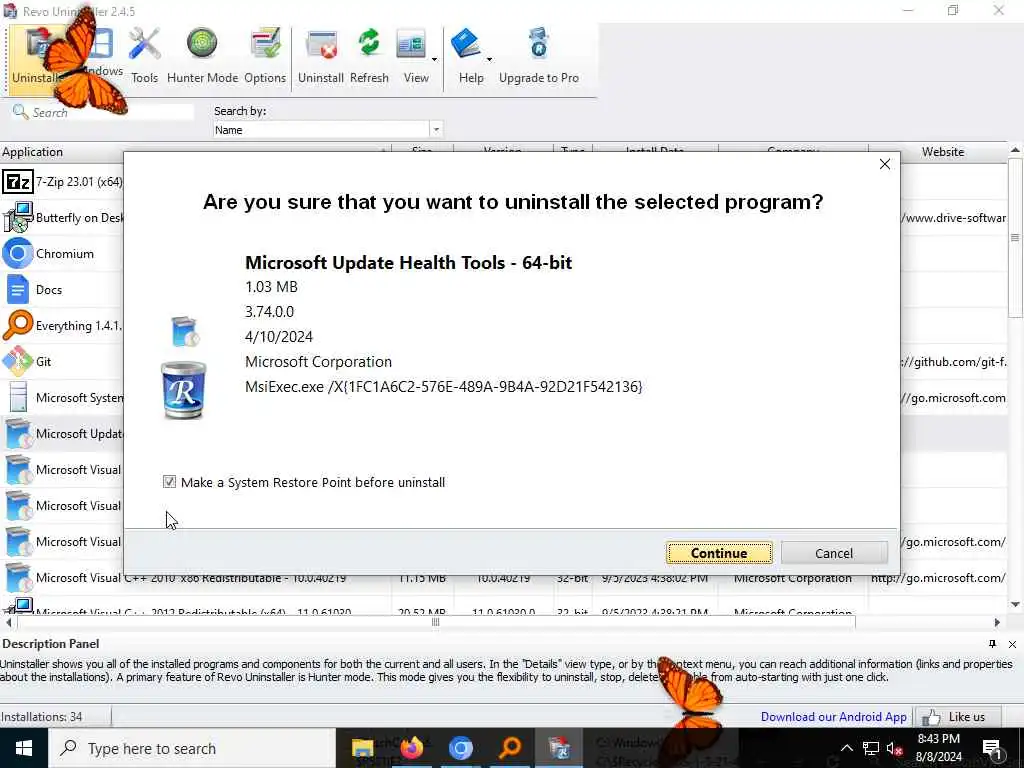Select the Microsoft Update list row
This screenshot has height=768, width=1024.
(63, 434)
